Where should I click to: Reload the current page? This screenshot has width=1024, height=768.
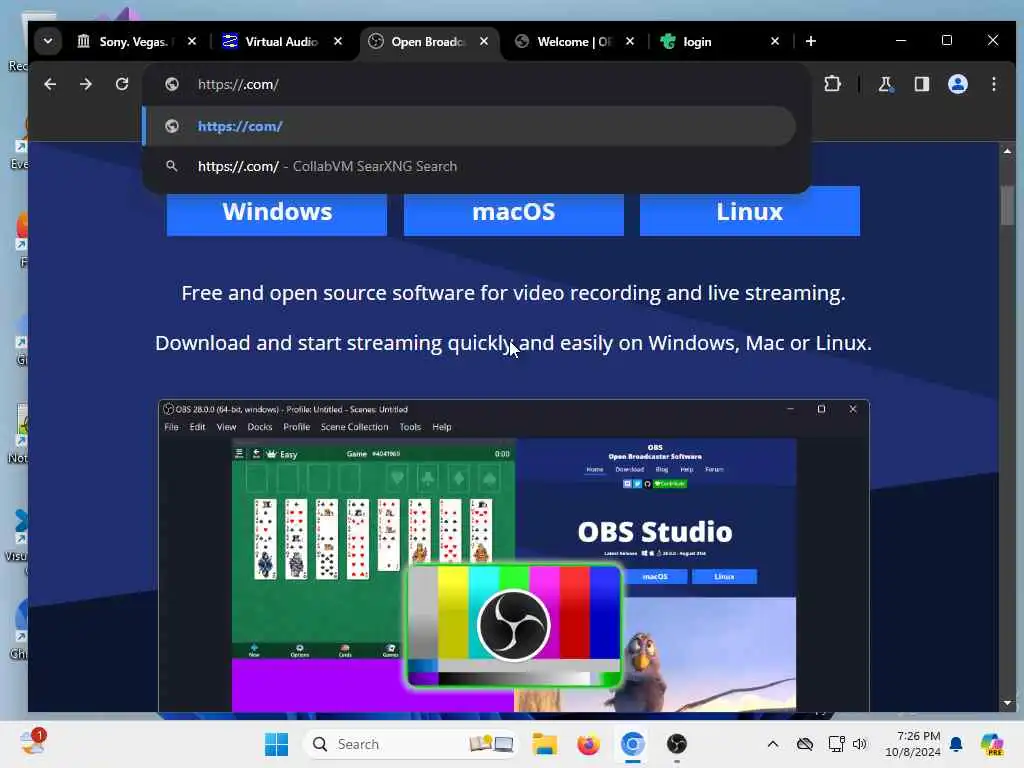(x=121, y=84)
